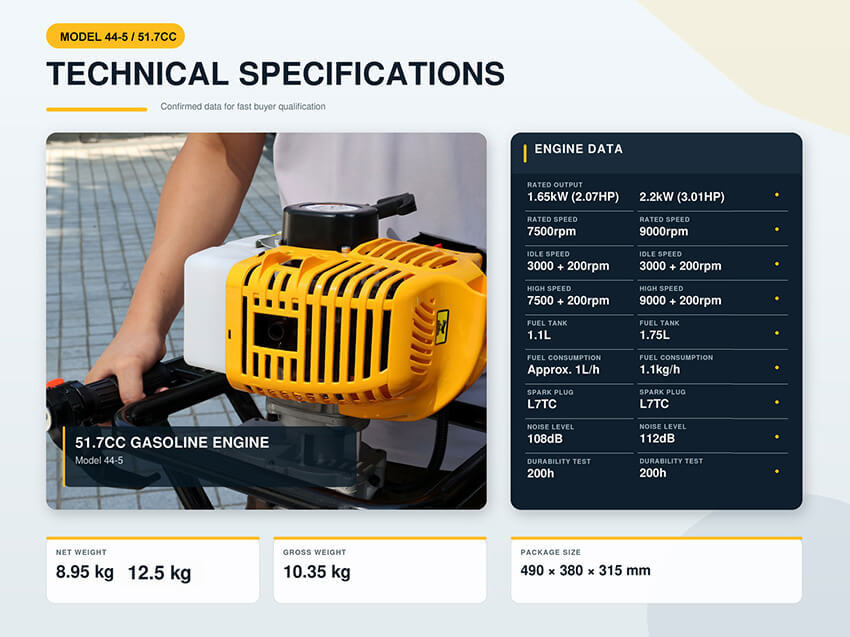The height and width of the screenshot is (637, 850).
Task: Select the "1.1kg/h" fuel consumption value
Action: [660, 370]
